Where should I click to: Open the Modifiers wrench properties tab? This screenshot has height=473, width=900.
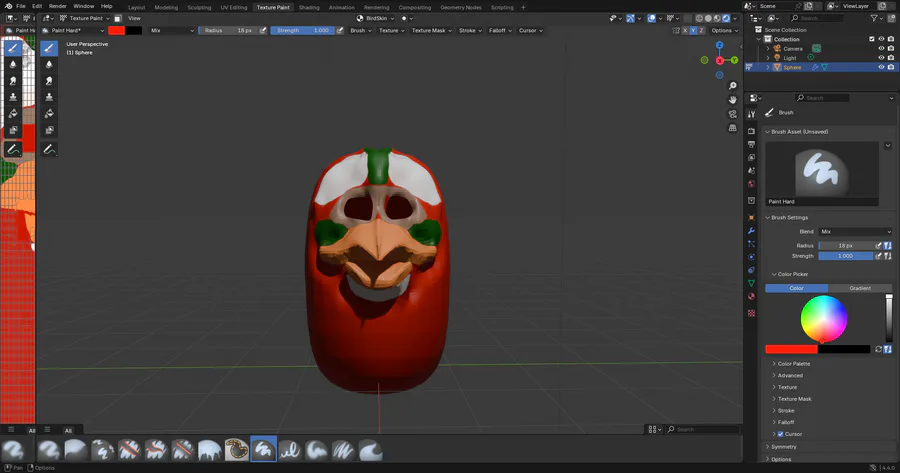[x=751, y=231]
